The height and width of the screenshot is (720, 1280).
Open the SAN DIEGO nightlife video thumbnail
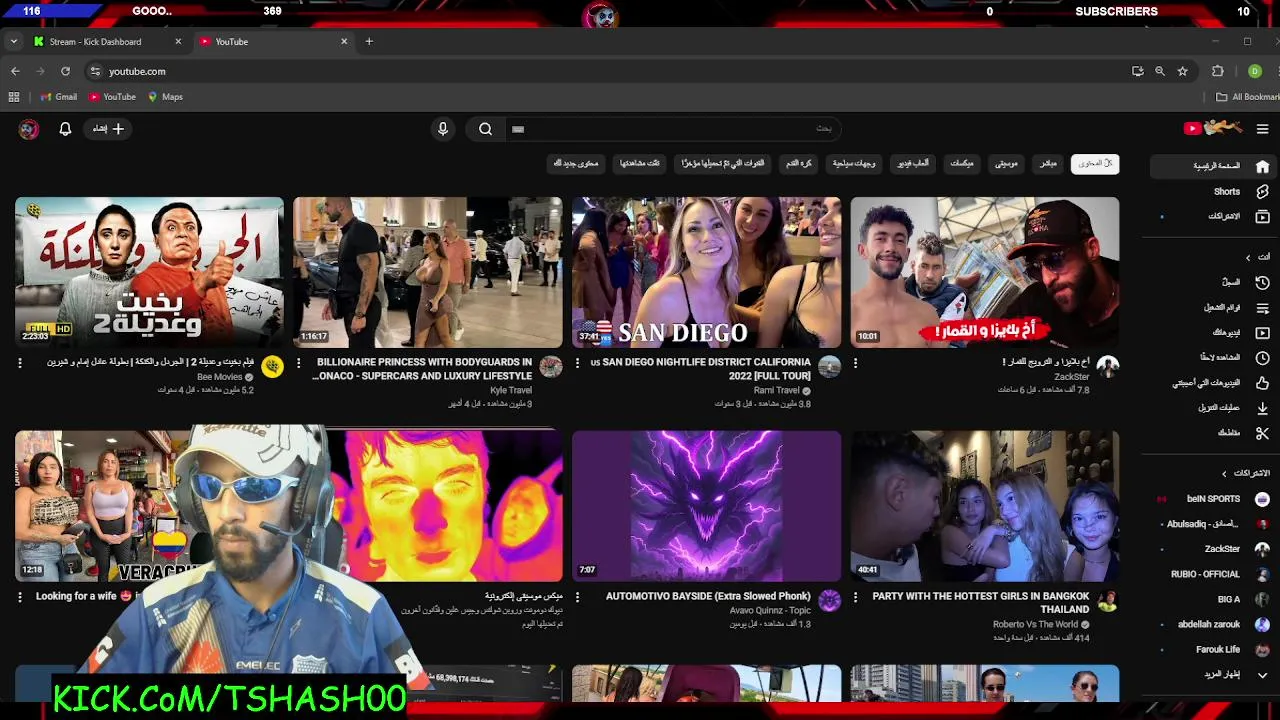[706, 272]
